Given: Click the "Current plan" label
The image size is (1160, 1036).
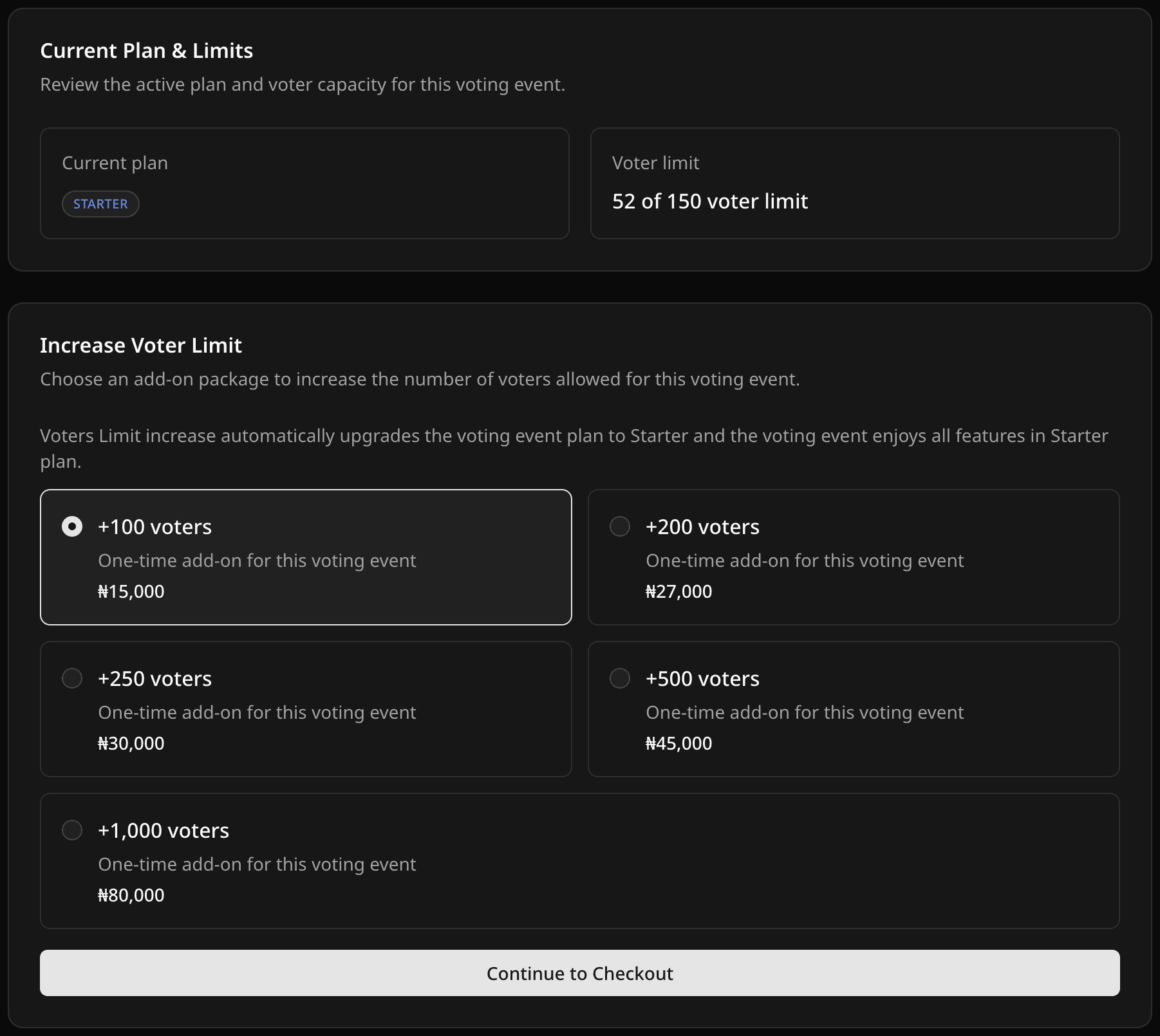Looking at the screenshot, I should [x=115, y=163].
